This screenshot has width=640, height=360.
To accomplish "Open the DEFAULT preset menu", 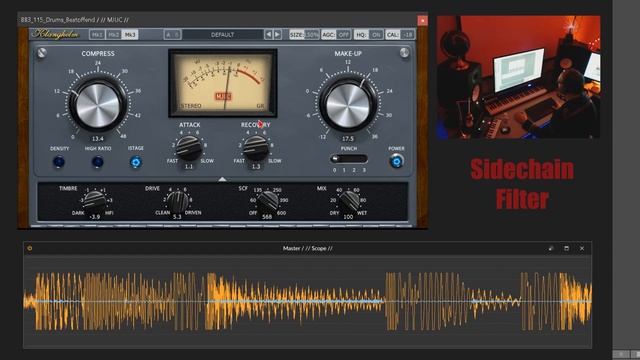I will pyautogui.click(x=222, y=35).
